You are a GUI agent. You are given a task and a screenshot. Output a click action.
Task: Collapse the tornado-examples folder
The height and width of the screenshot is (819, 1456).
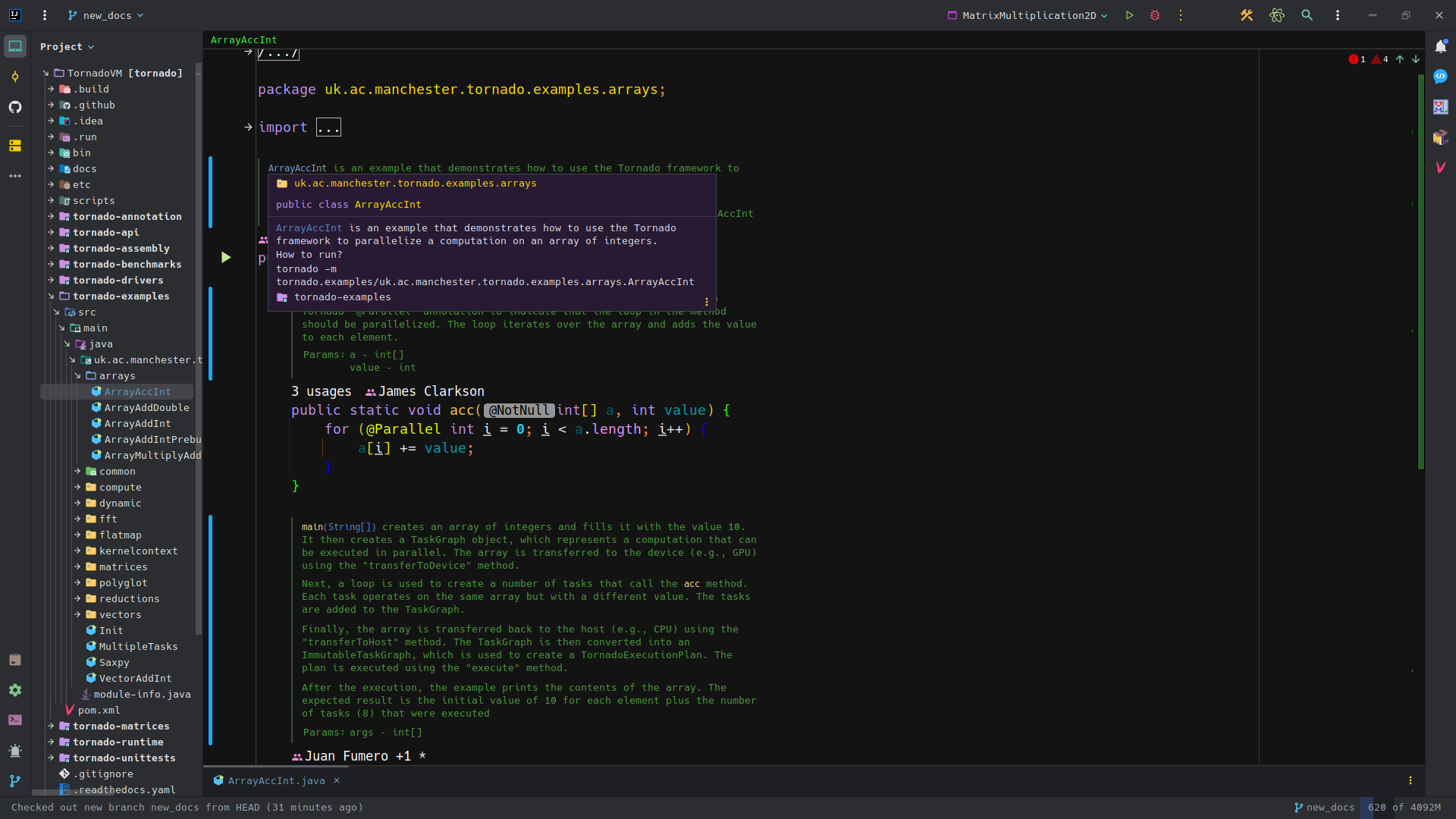pyautogui.click(x=50, y=296)
